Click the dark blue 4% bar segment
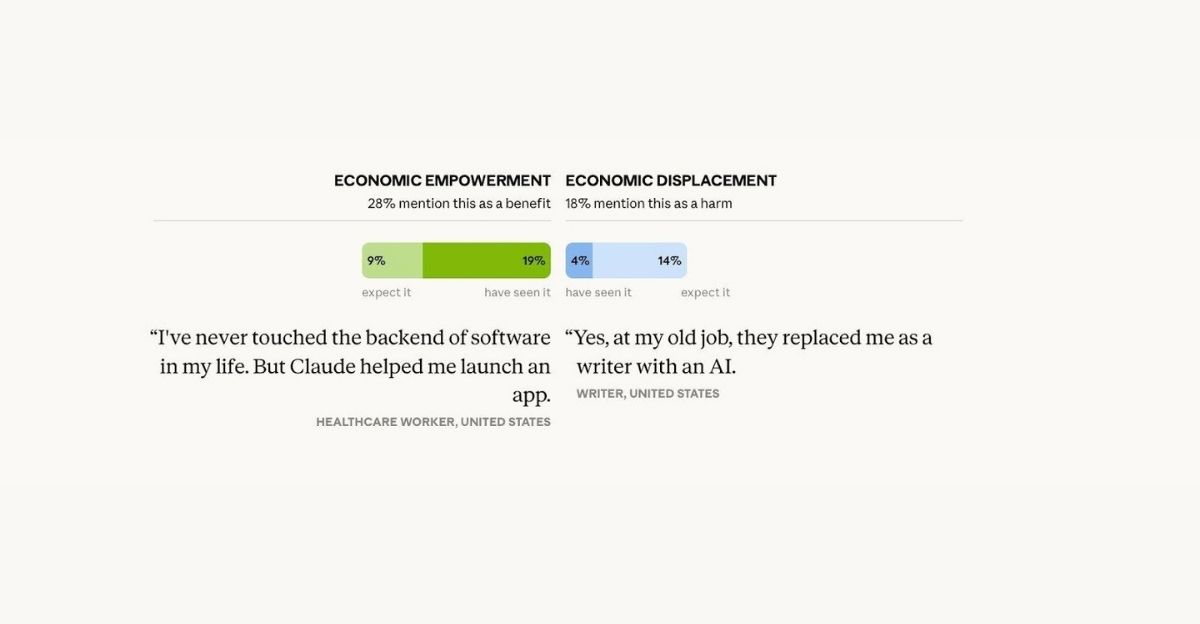The image size is (1200, 624). (x=579, y=260)
